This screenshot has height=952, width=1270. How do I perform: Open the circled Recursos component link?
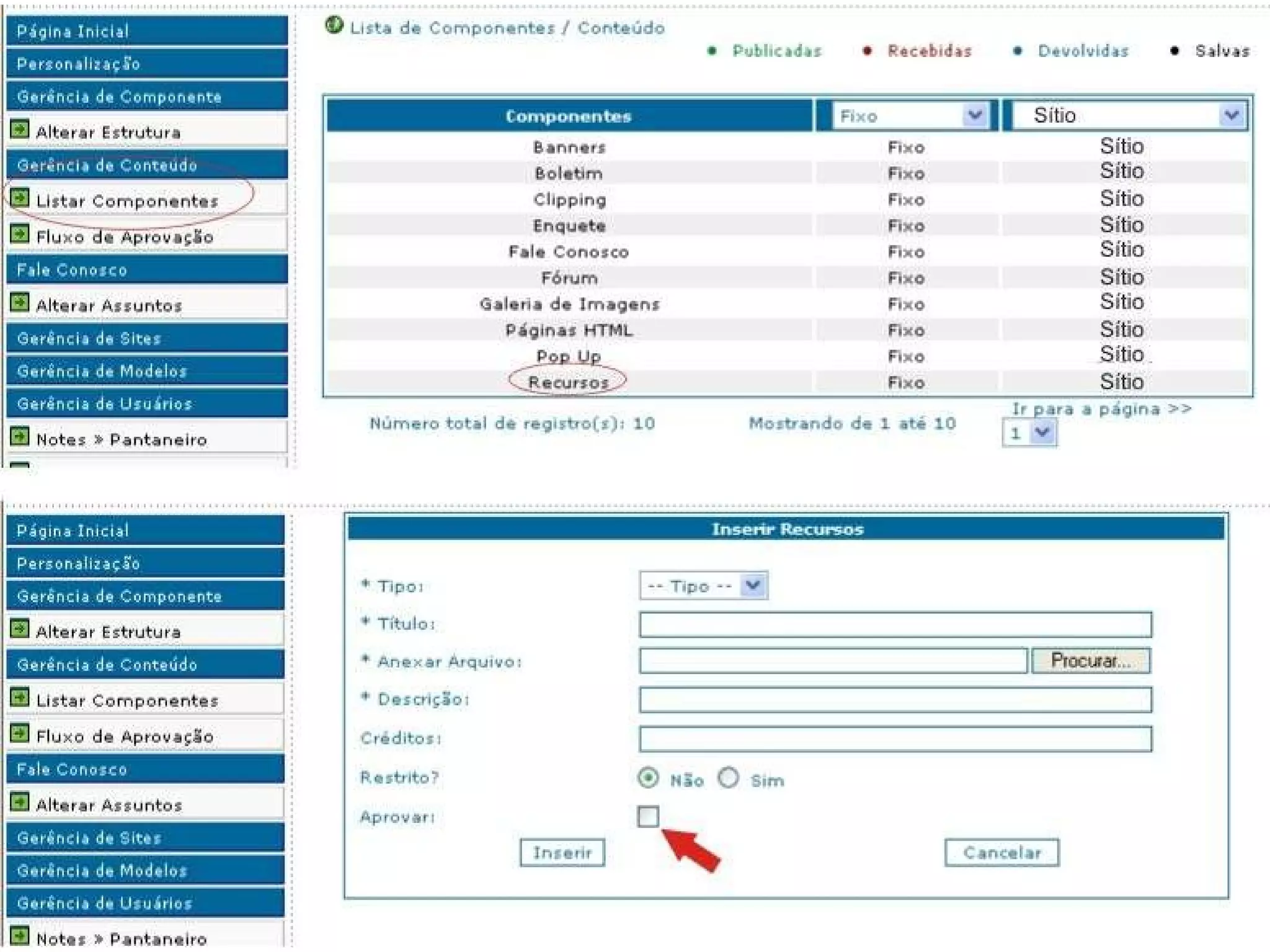(568, 382)
